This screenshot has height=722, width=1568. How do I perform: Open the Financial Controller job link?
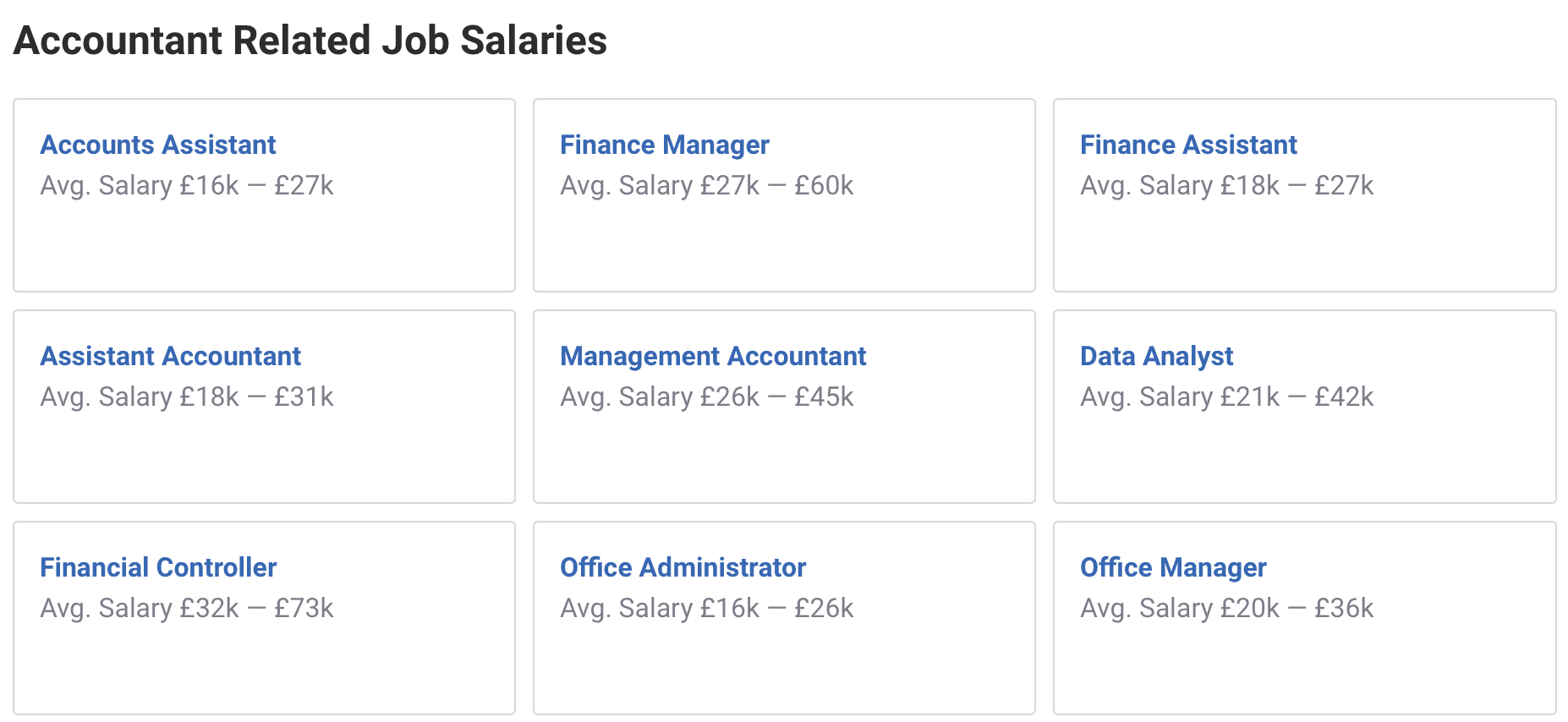[x=158, y=567]
